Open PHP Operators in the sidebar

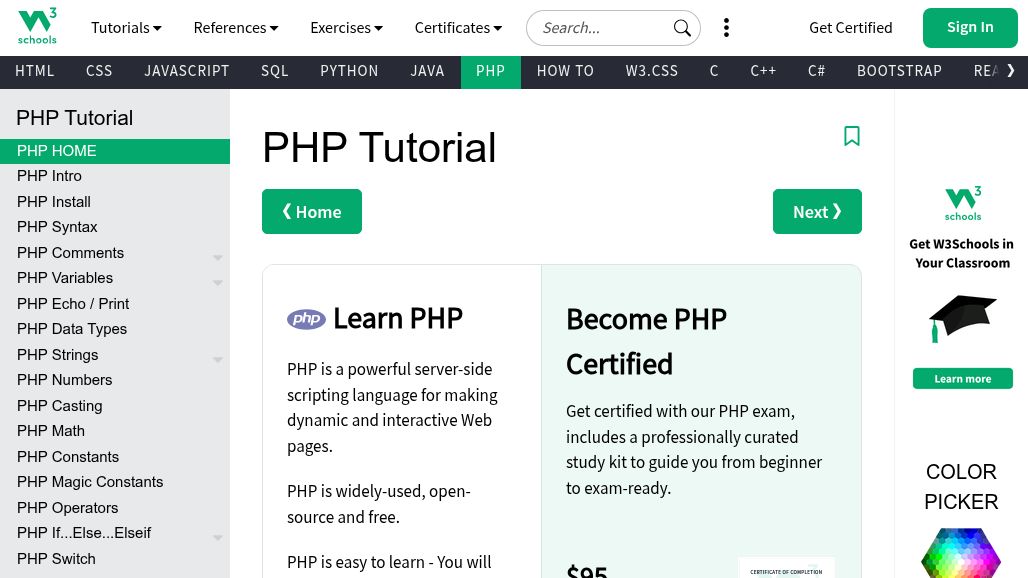pos(115,508)
